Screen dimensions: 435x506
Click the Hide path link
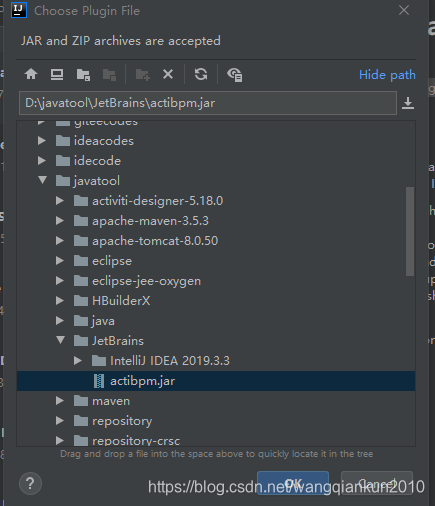coord(387,75)
